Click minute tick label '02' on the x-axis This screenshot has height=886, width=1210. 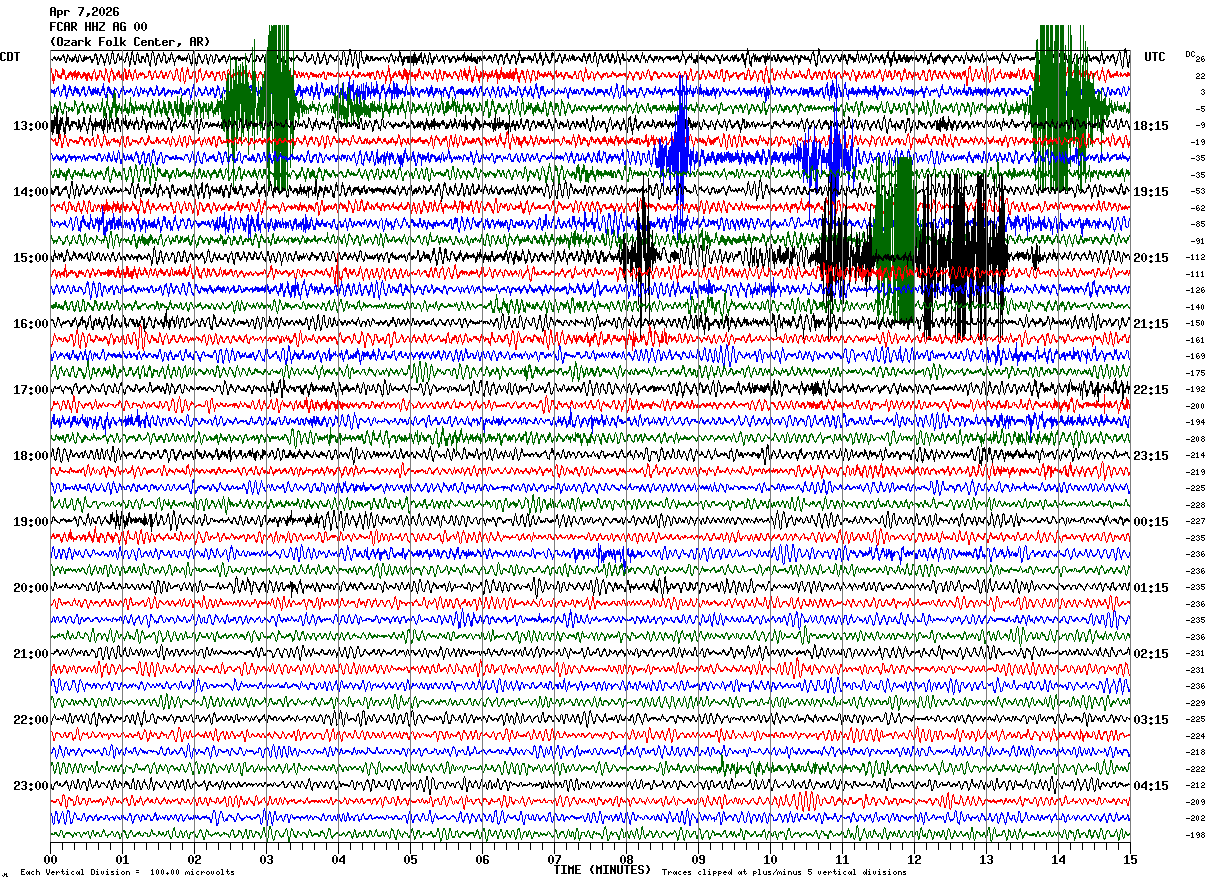tap(195, 859)
